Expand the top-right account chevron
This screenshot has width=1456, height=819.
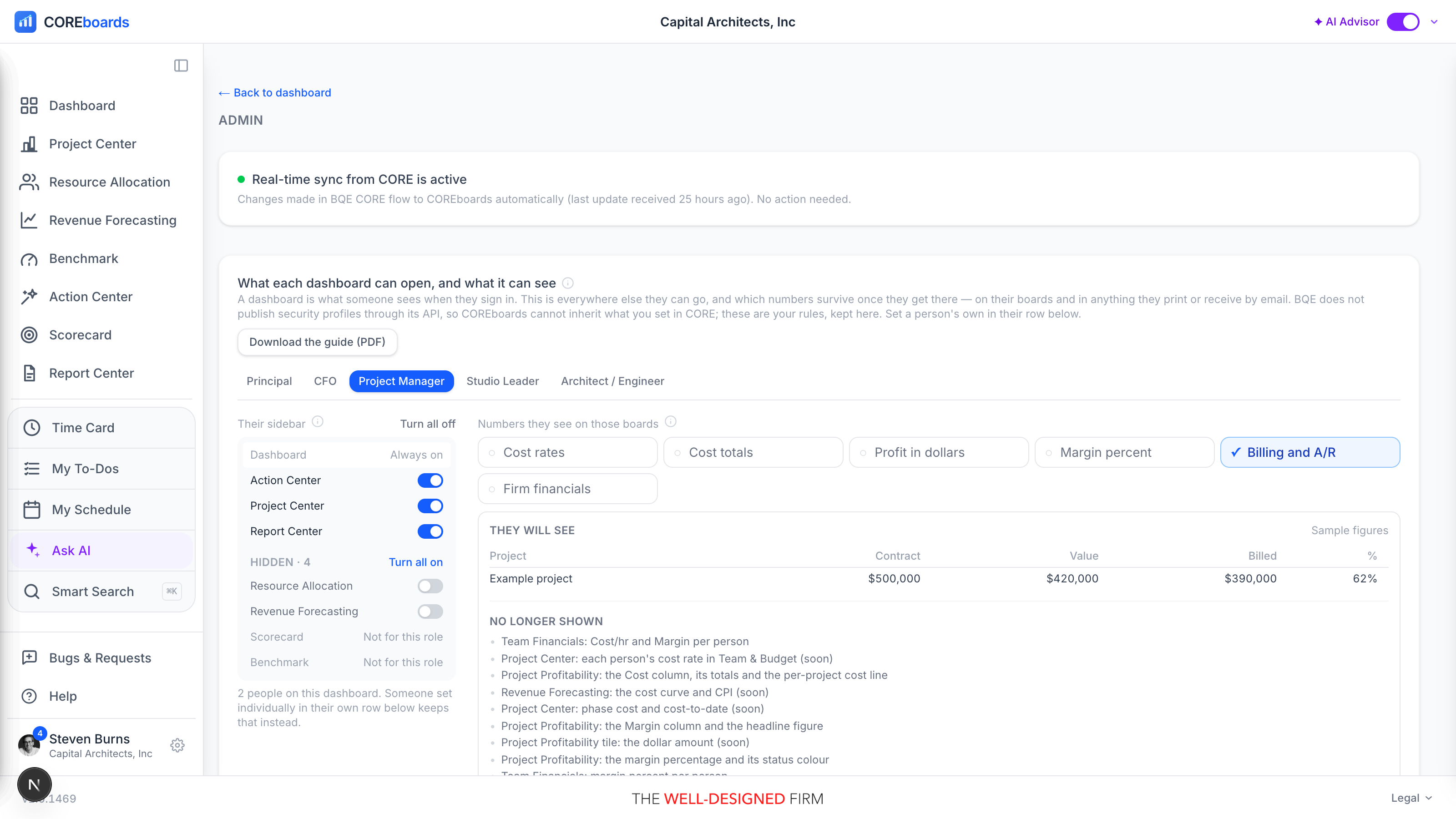point(1434,22)
